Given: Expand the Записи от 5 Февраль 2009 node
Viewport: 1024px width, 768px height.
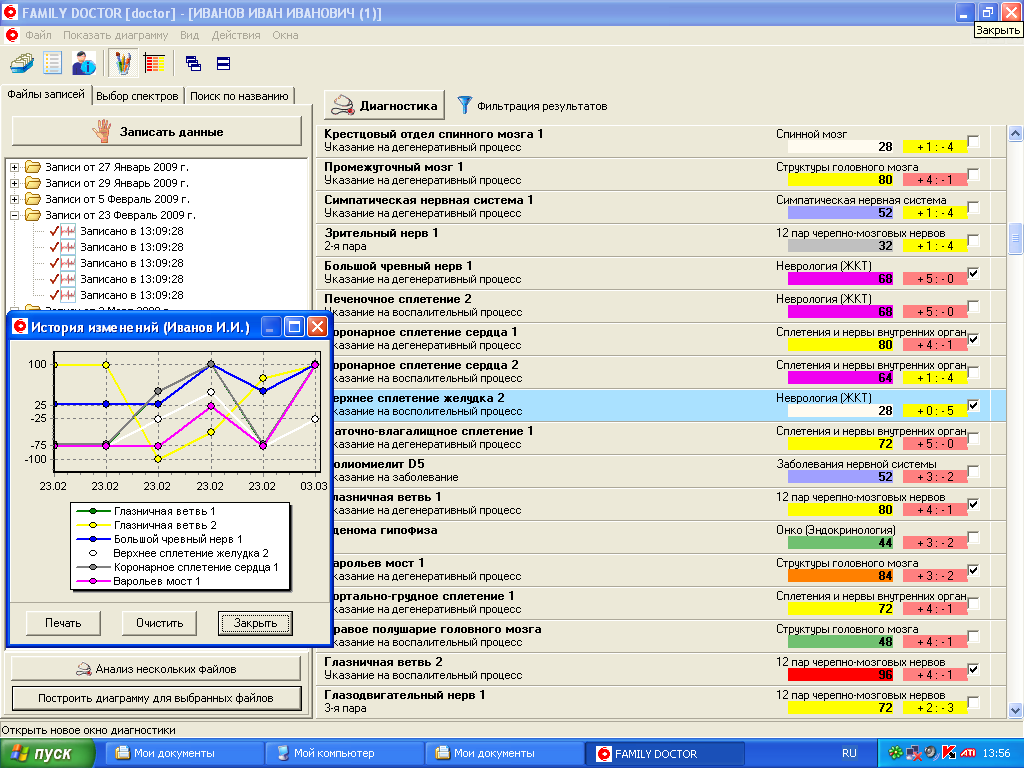Looking at the screenshot, I should [x=14, y=199].
